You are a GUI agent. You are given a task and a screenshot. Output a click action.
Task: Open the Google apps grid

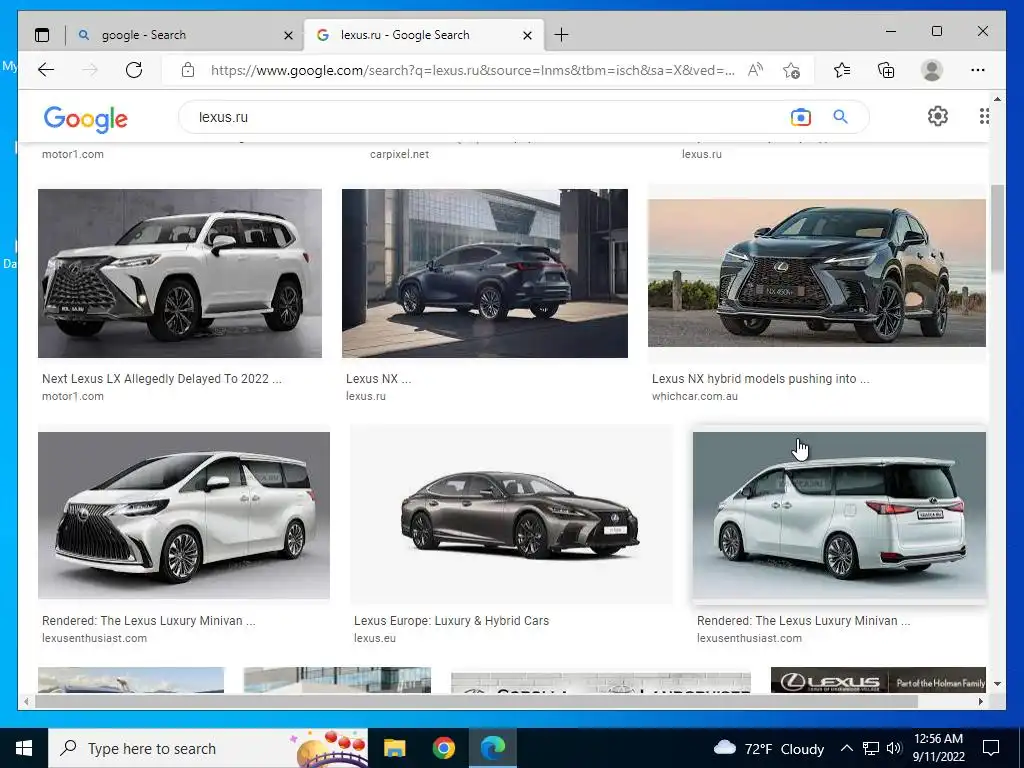click(984, 116)
